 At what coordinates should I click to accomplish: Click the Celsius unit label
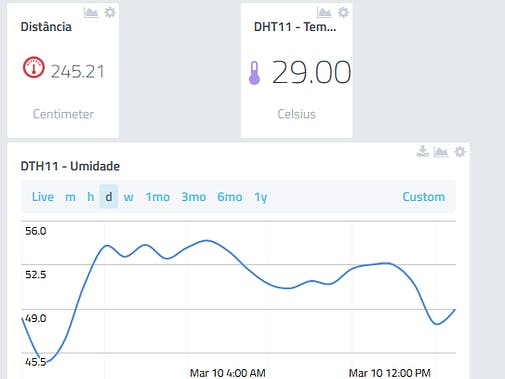297,114
